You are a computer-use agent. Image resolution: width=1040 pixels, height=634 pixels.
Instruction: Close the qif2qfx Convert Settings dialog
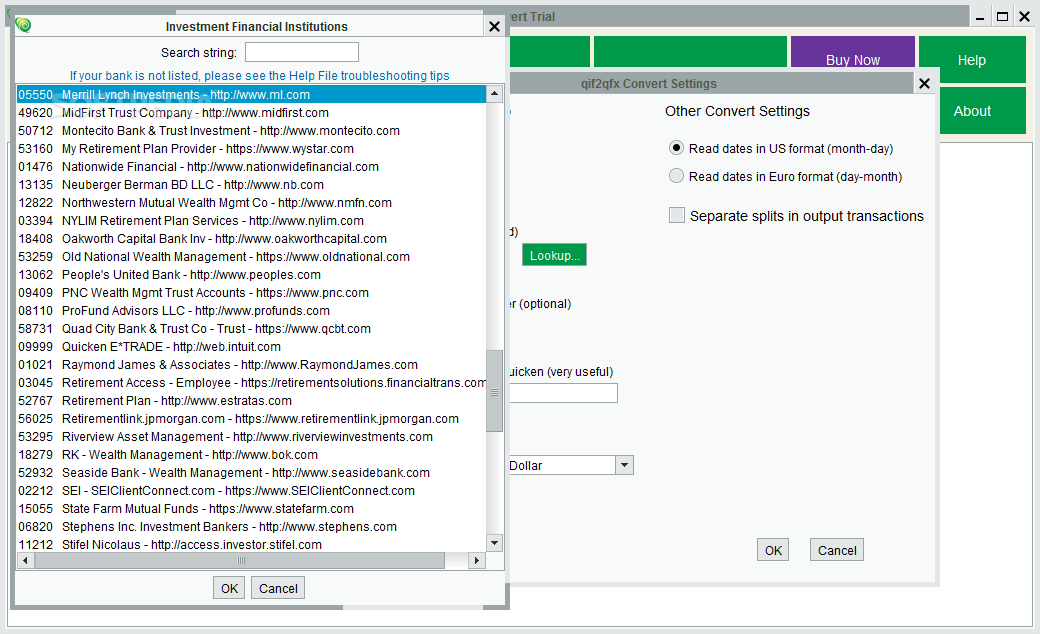click(x=925, y=84)
